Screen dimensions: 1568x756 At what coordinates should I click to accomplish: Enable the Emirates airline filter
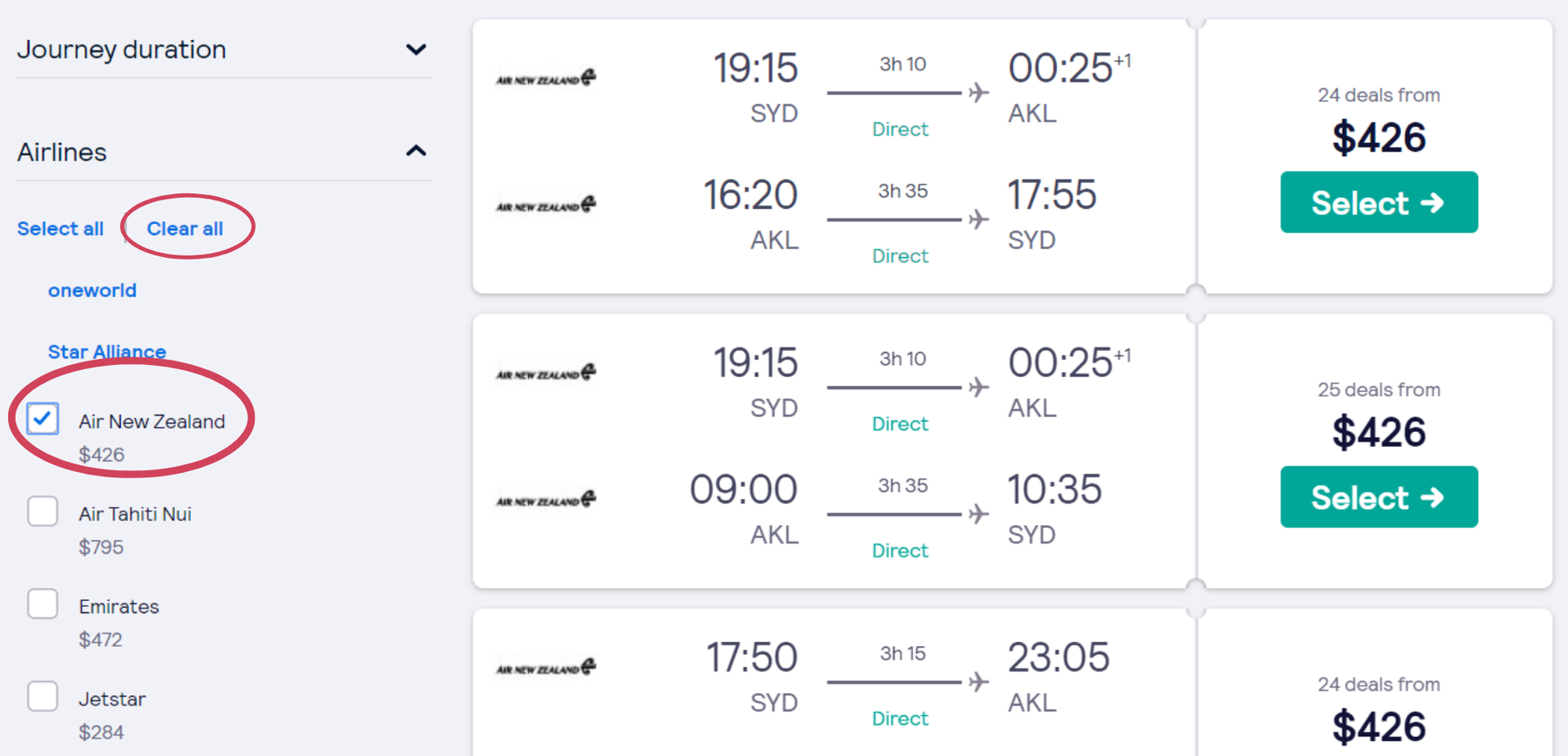tap(43, 604)
